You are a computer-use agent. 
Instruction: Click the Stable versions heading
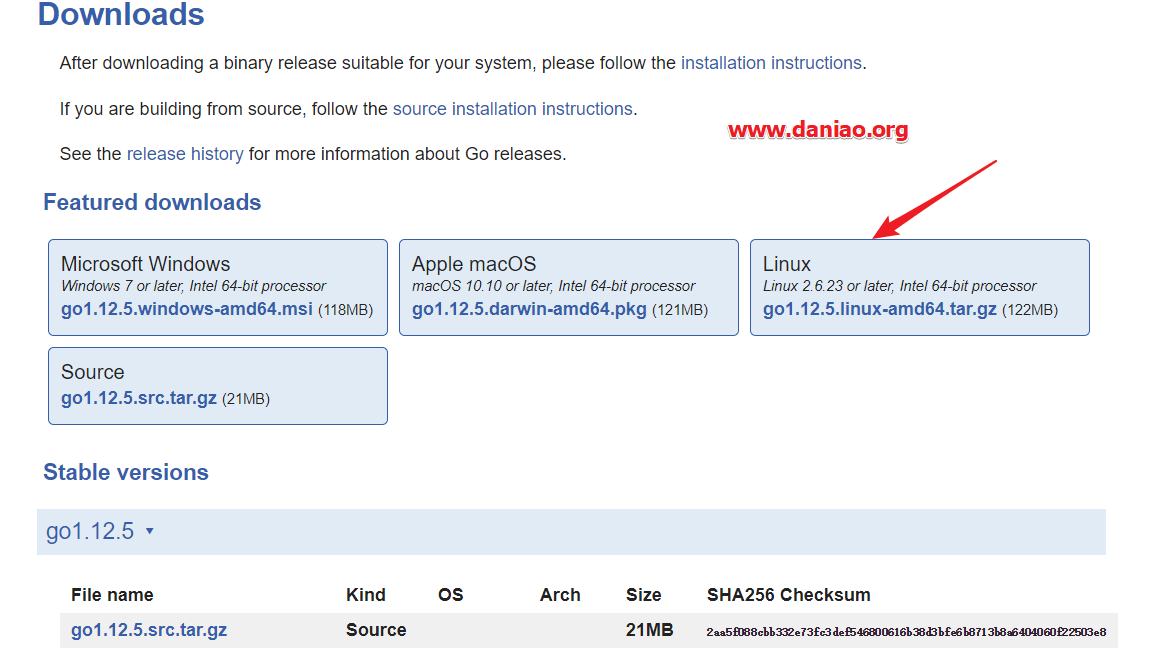click(x=126, y=472)
